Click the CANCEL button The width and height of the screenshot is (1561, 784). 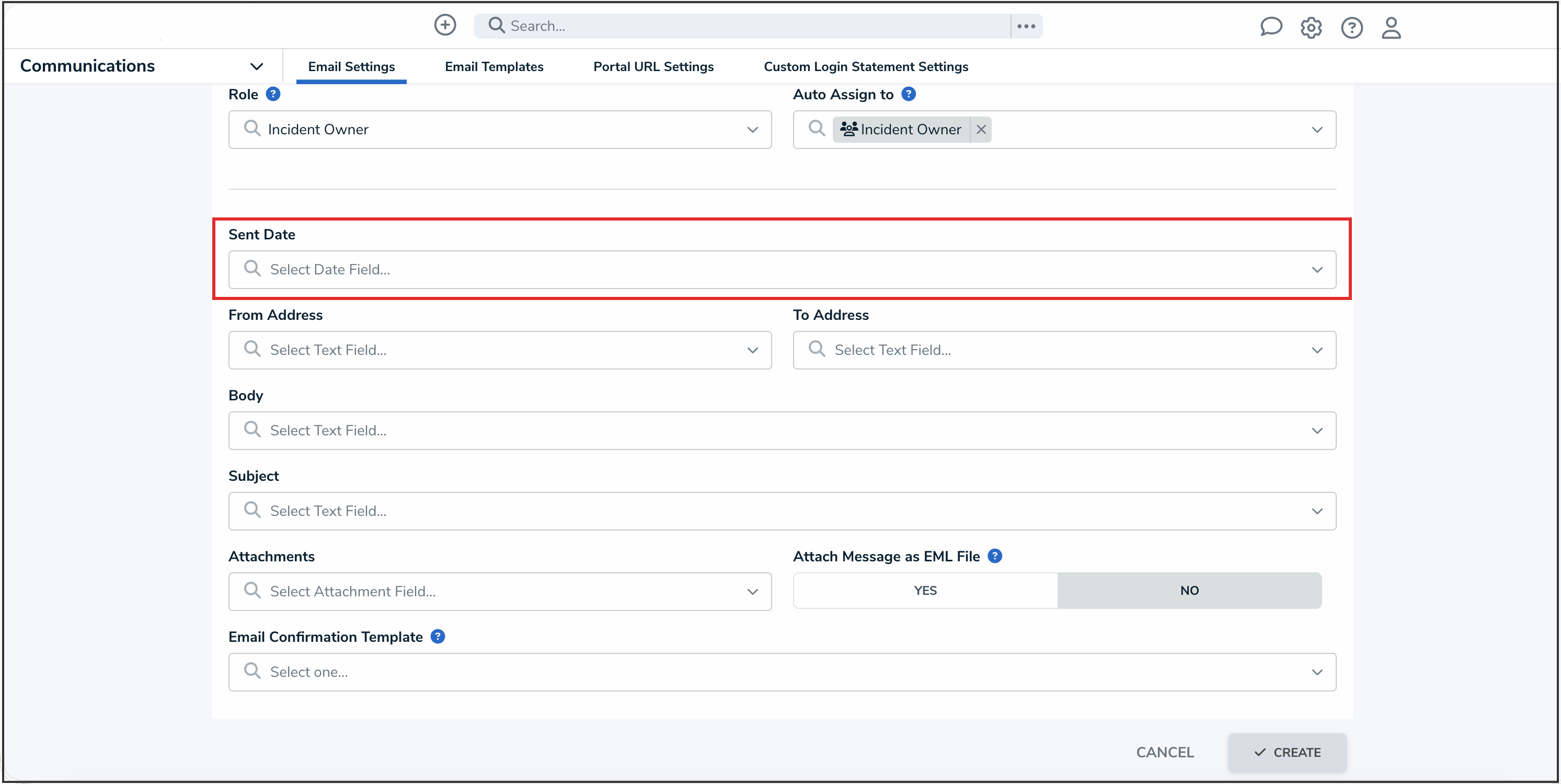1165,752
